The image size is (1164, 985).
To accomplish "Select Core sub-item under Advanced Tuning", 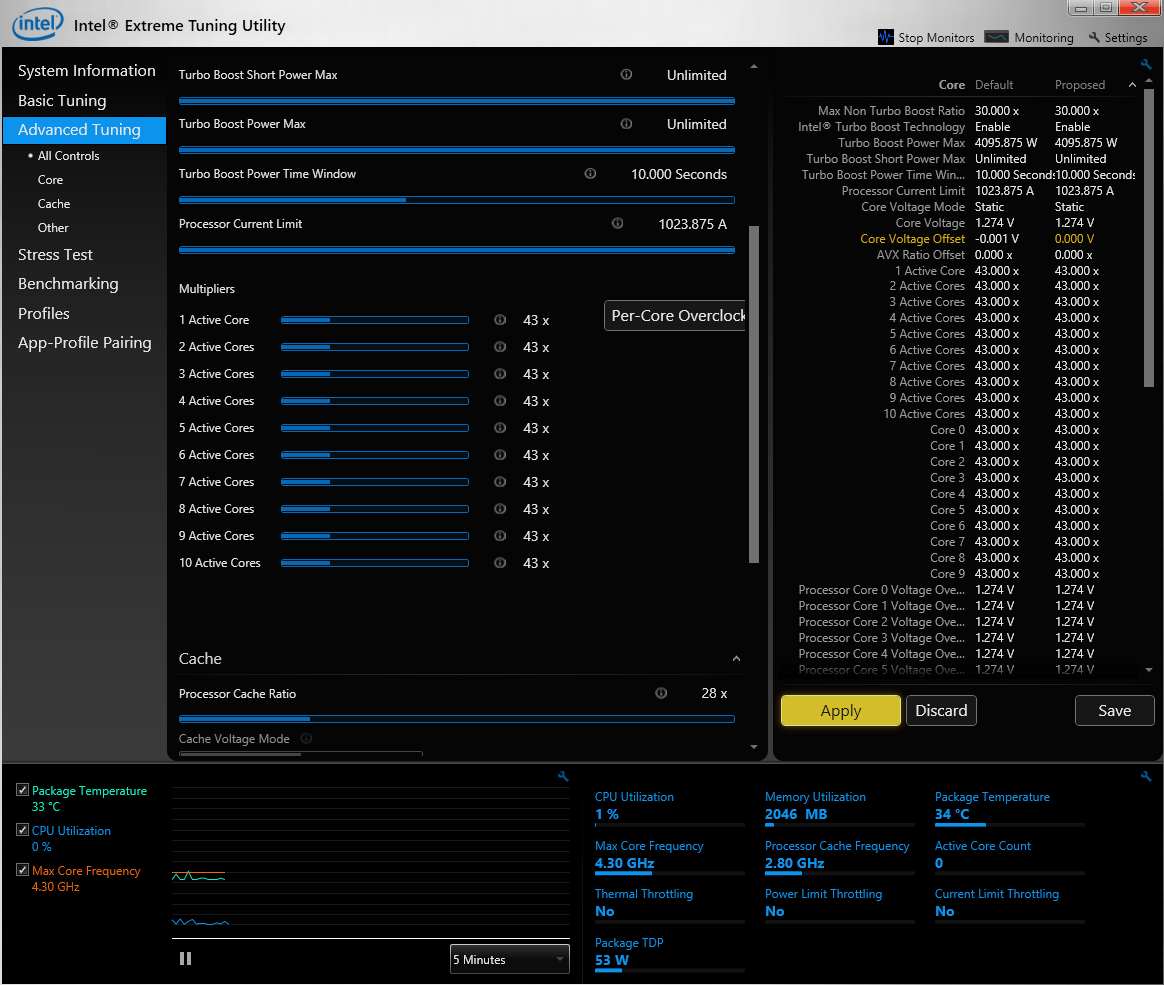I will (x=50, y=180).
